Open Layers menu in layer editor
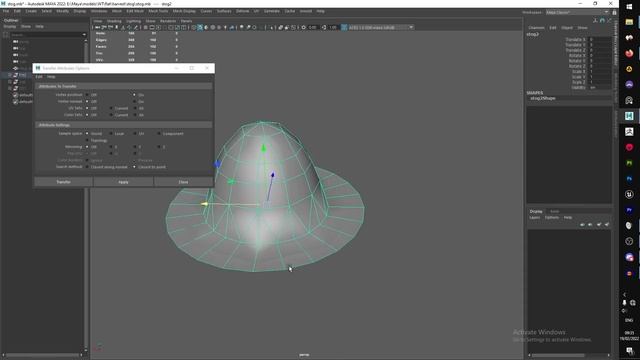640x360 pixels. tap(535, 218)
